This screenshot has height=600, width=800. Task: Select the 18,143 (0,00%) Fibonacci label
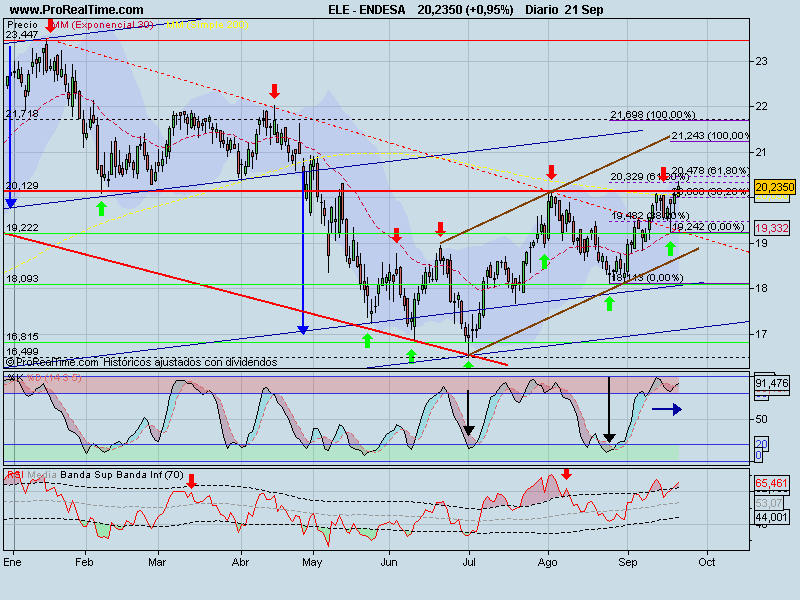pyautogui.click(x=647, y=278)
